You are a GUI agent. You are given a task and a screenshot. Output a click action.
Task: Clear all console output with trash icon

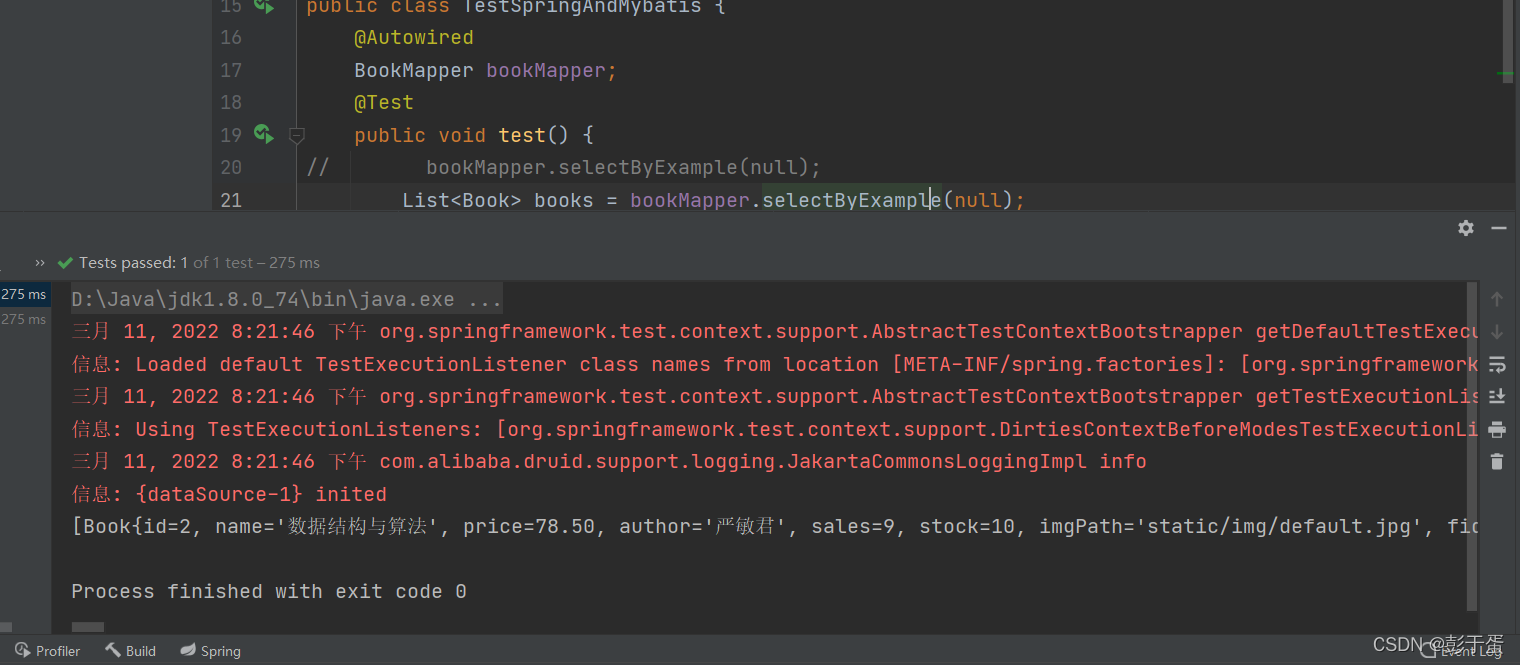[1497, 461]
